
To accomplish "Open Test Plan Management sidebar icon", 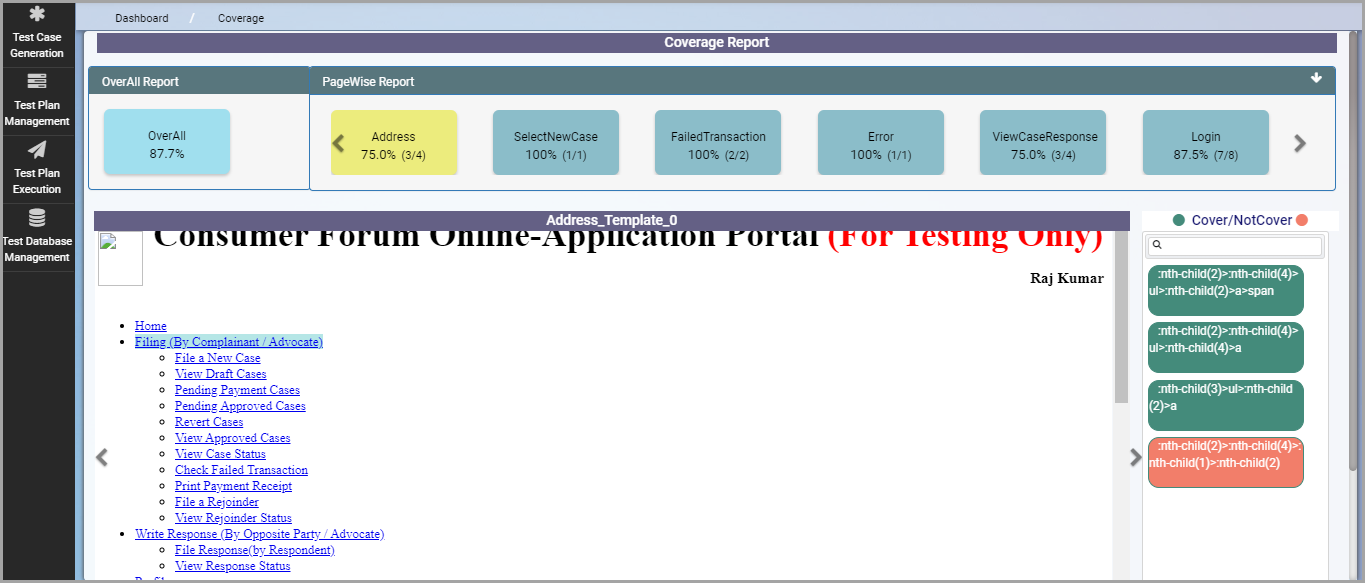I will pos(37,82).
